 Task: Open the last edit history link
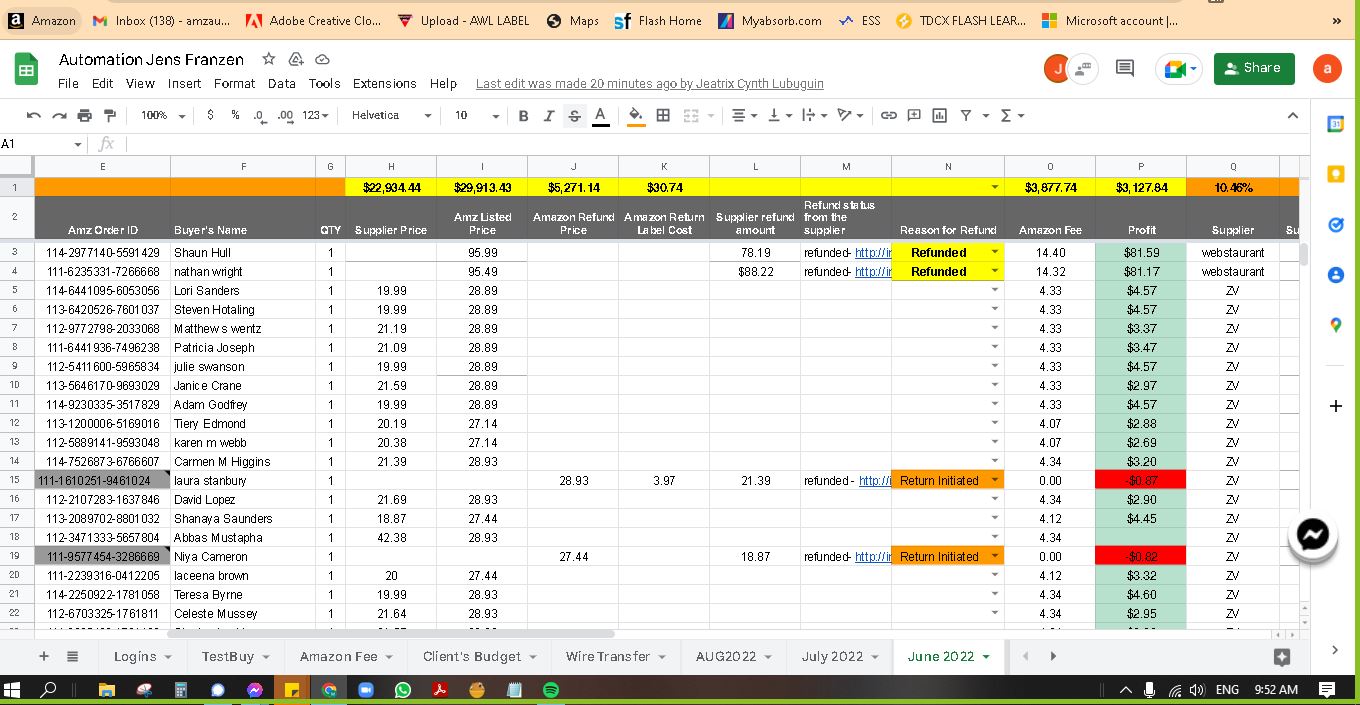(650, 84)
